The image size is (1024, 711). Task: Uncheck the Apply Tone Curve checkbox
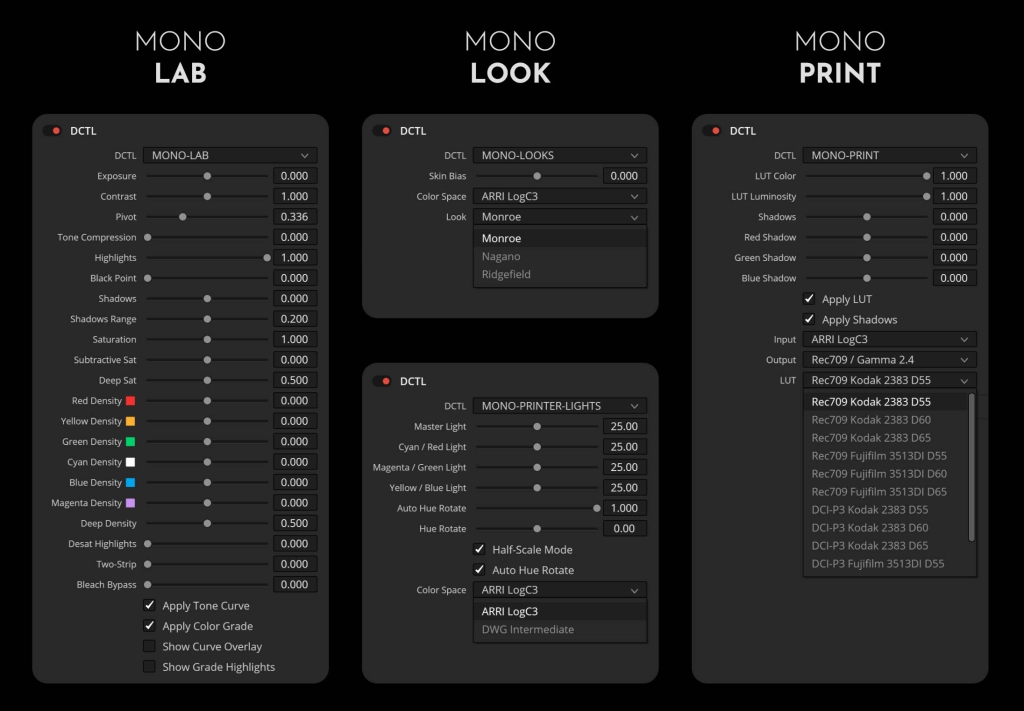150,606
